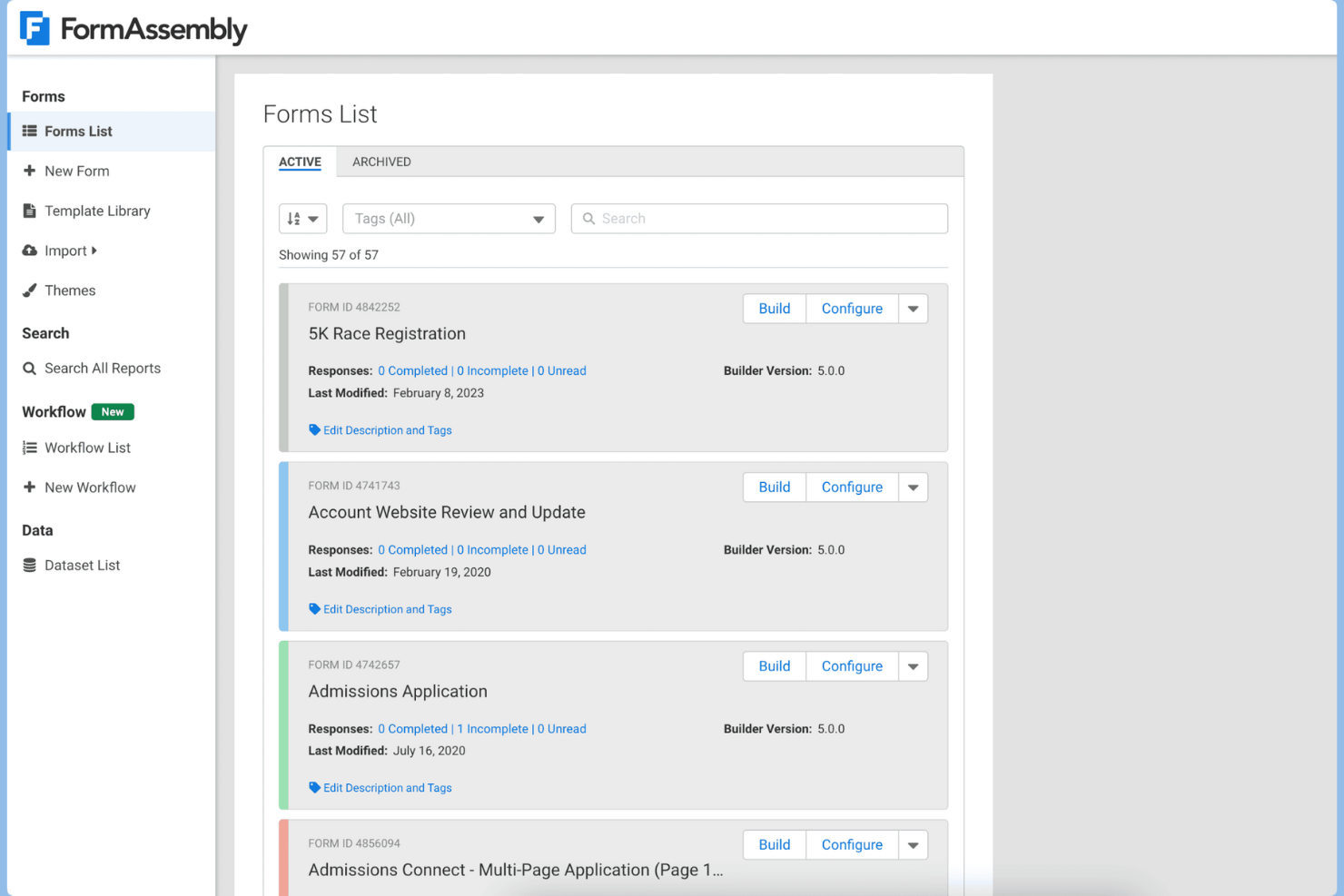Click the sort order icon above the list
The image size is (1344, 896).
tap(302, 218)
